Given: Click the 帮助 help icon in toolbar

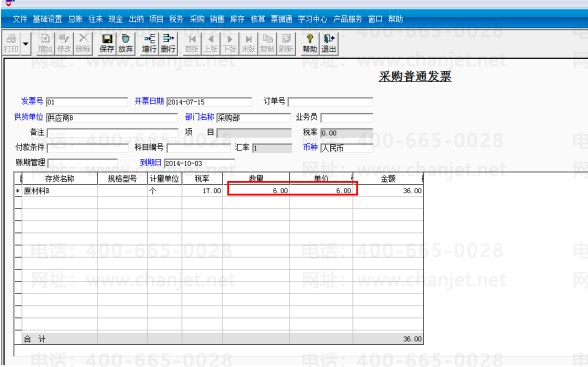Looking at the screenshot, I should point(310,43).
